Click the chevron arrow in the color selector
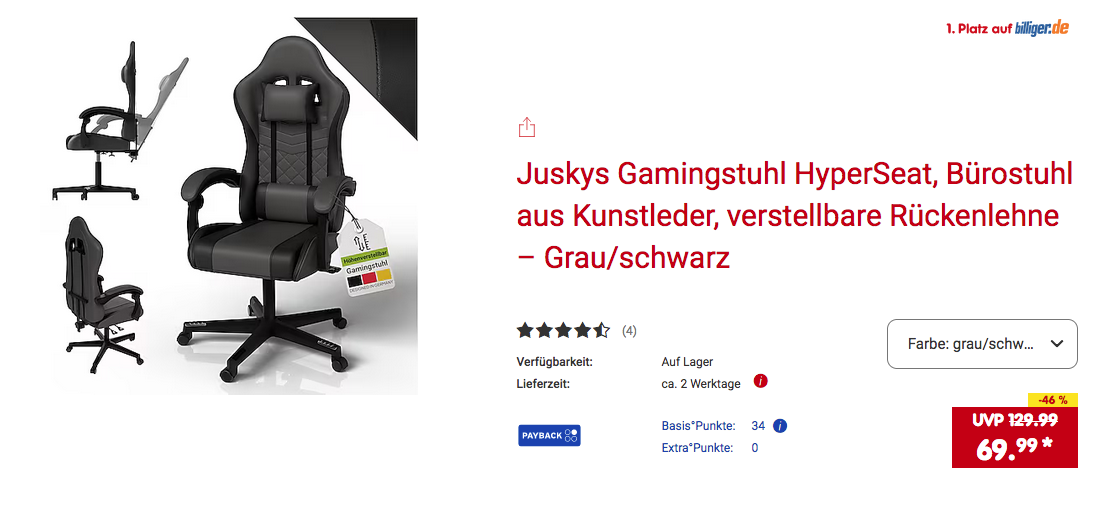1095x505 pixels. pyautogui.click(x=1057, y=344)
